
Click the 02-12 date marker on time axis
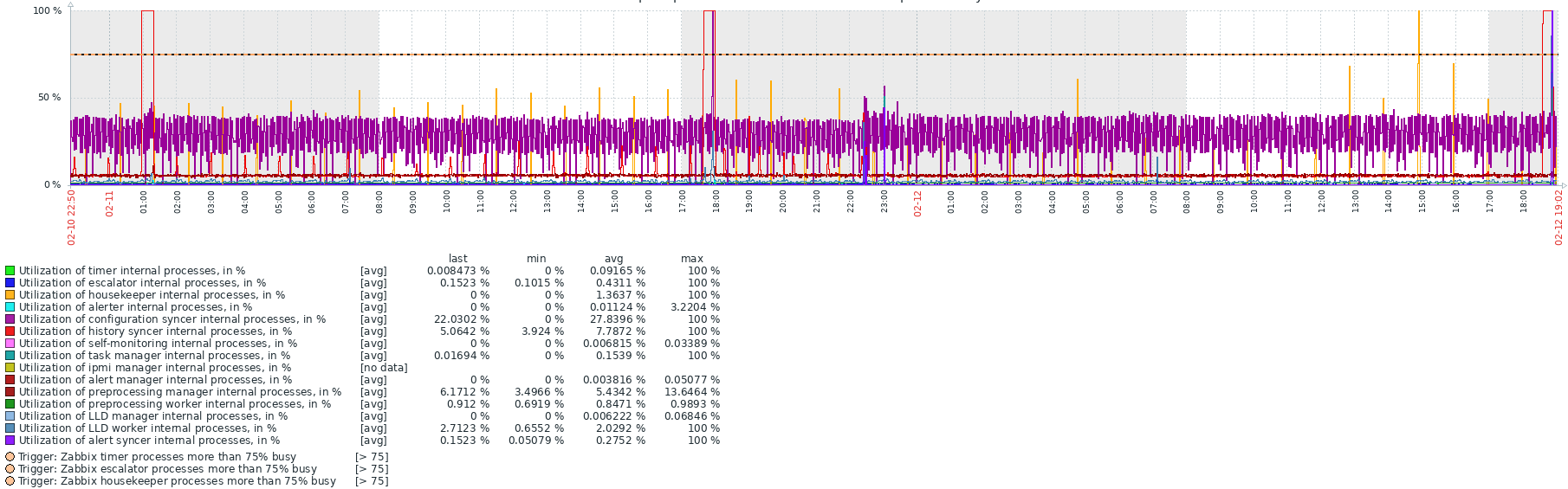coord(917,203)
